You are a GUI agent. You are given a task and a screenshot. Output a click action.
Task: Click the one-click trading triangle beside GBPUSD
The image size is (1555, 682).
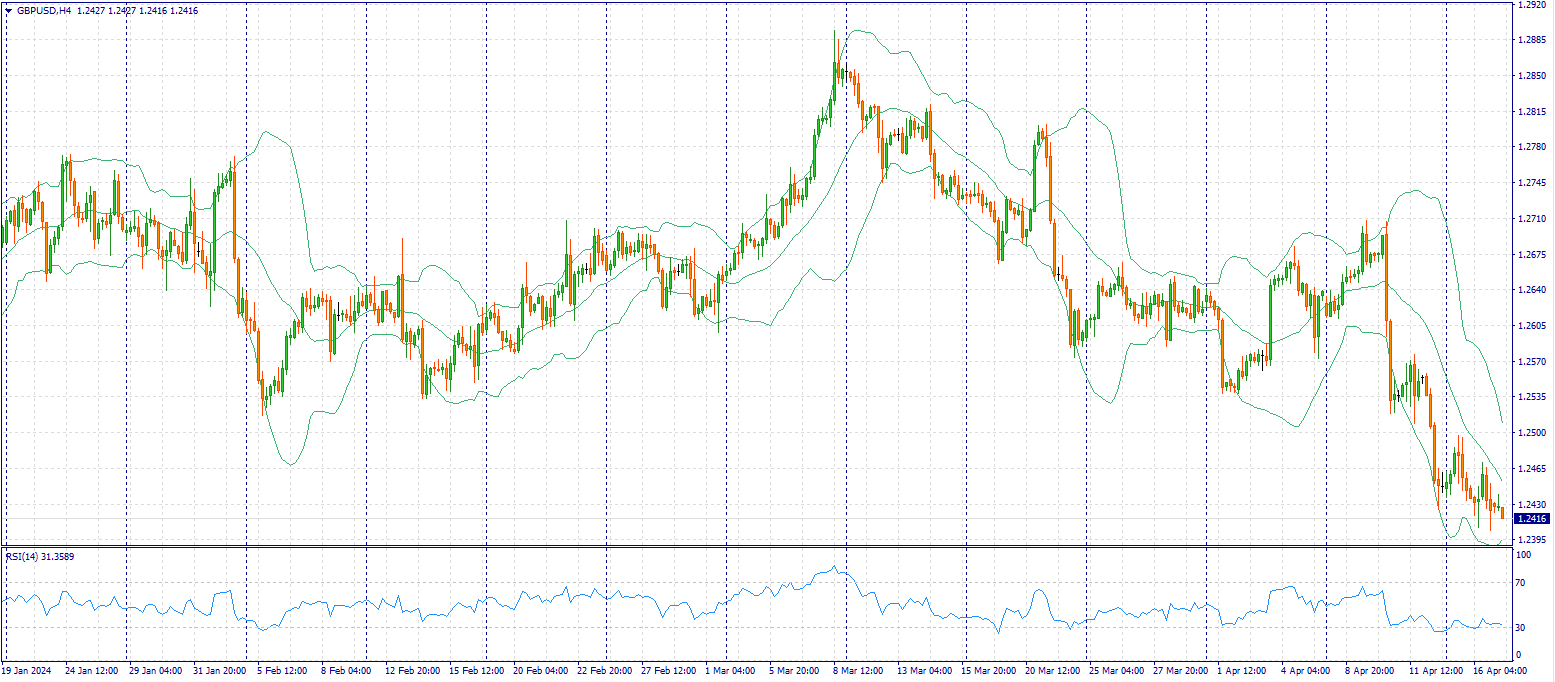(x=8, y=10)
